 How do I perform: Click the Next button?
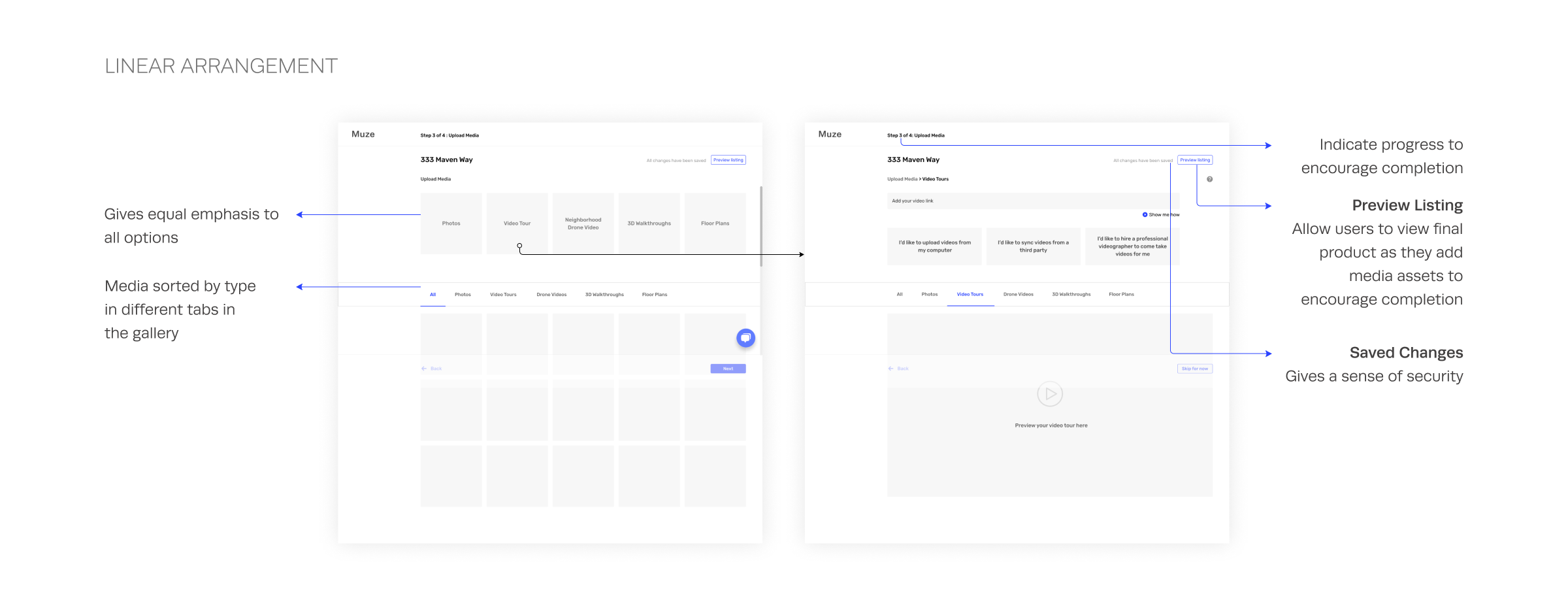click(728, 369)
